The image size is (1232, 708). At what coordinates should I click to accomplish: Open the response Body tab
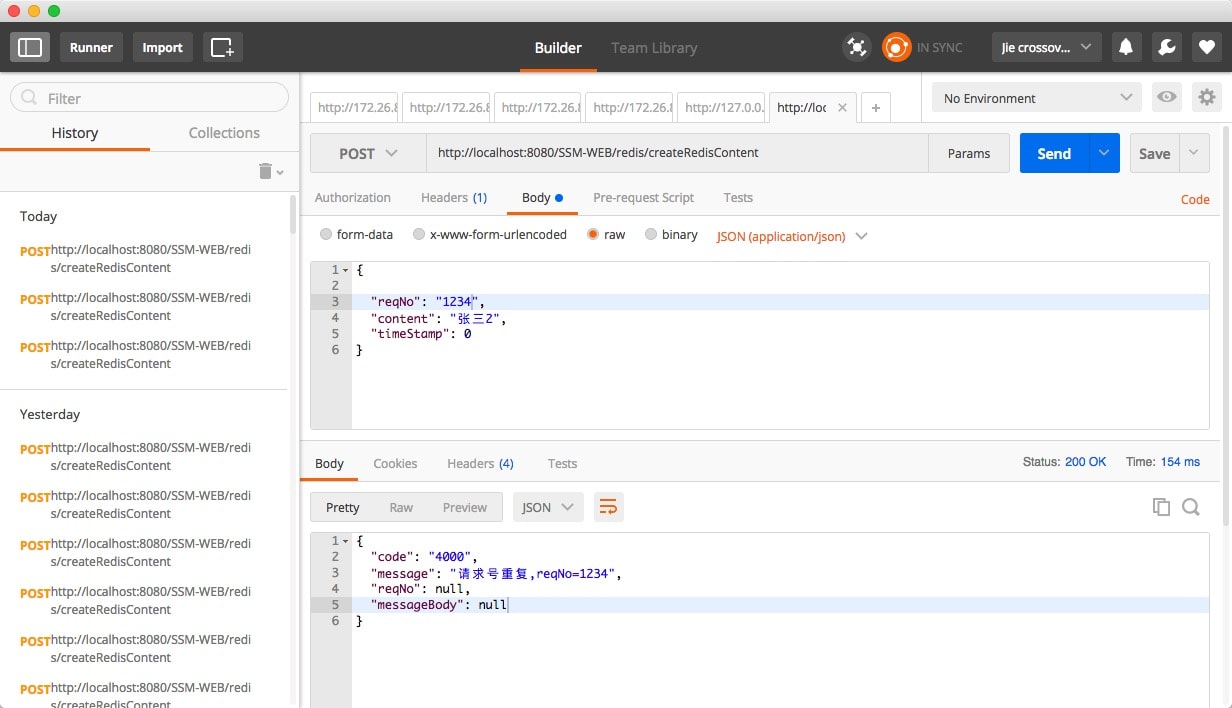point(329,464)
